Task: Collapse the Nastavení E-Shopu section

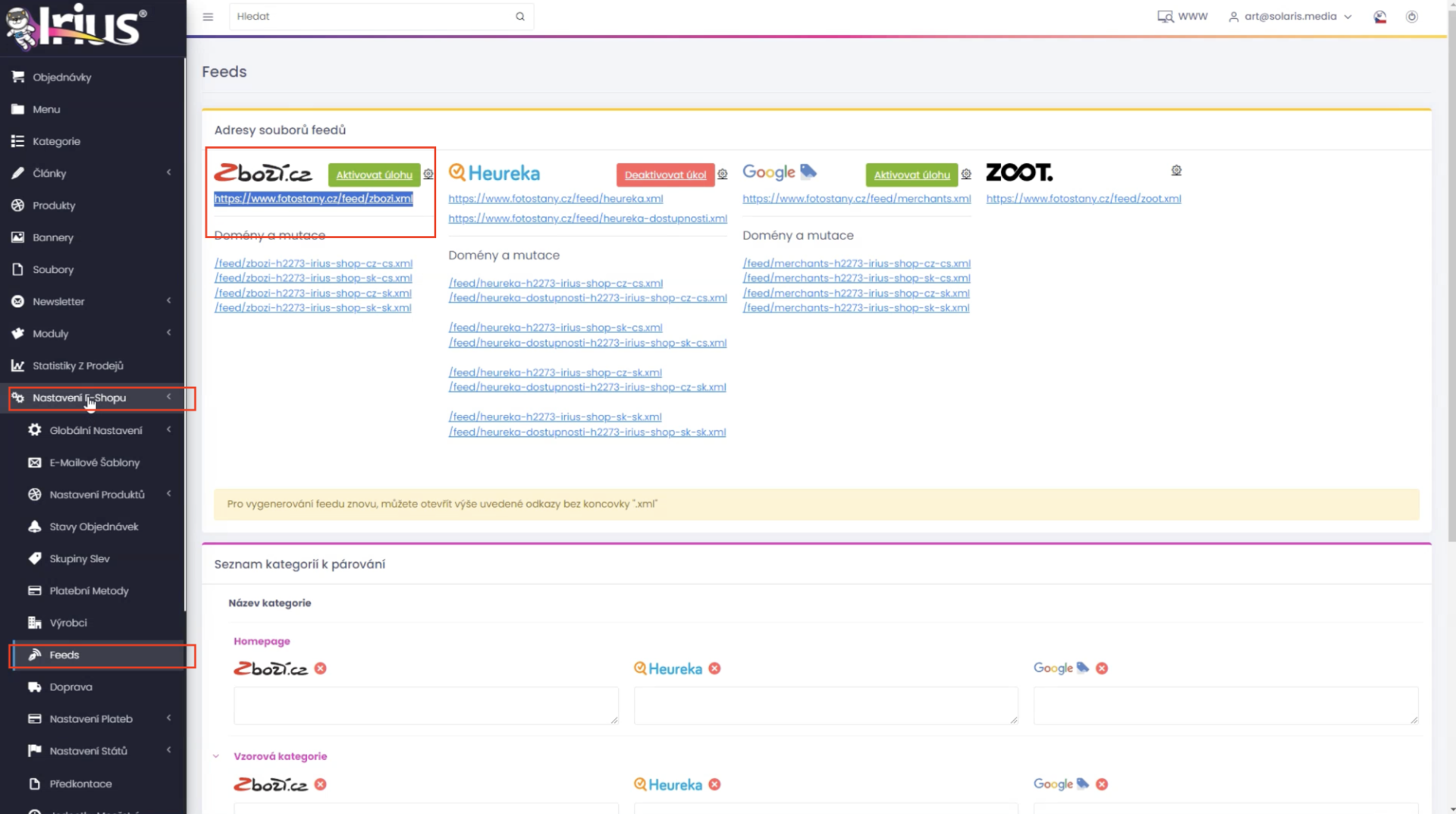Action: [168, 398]
